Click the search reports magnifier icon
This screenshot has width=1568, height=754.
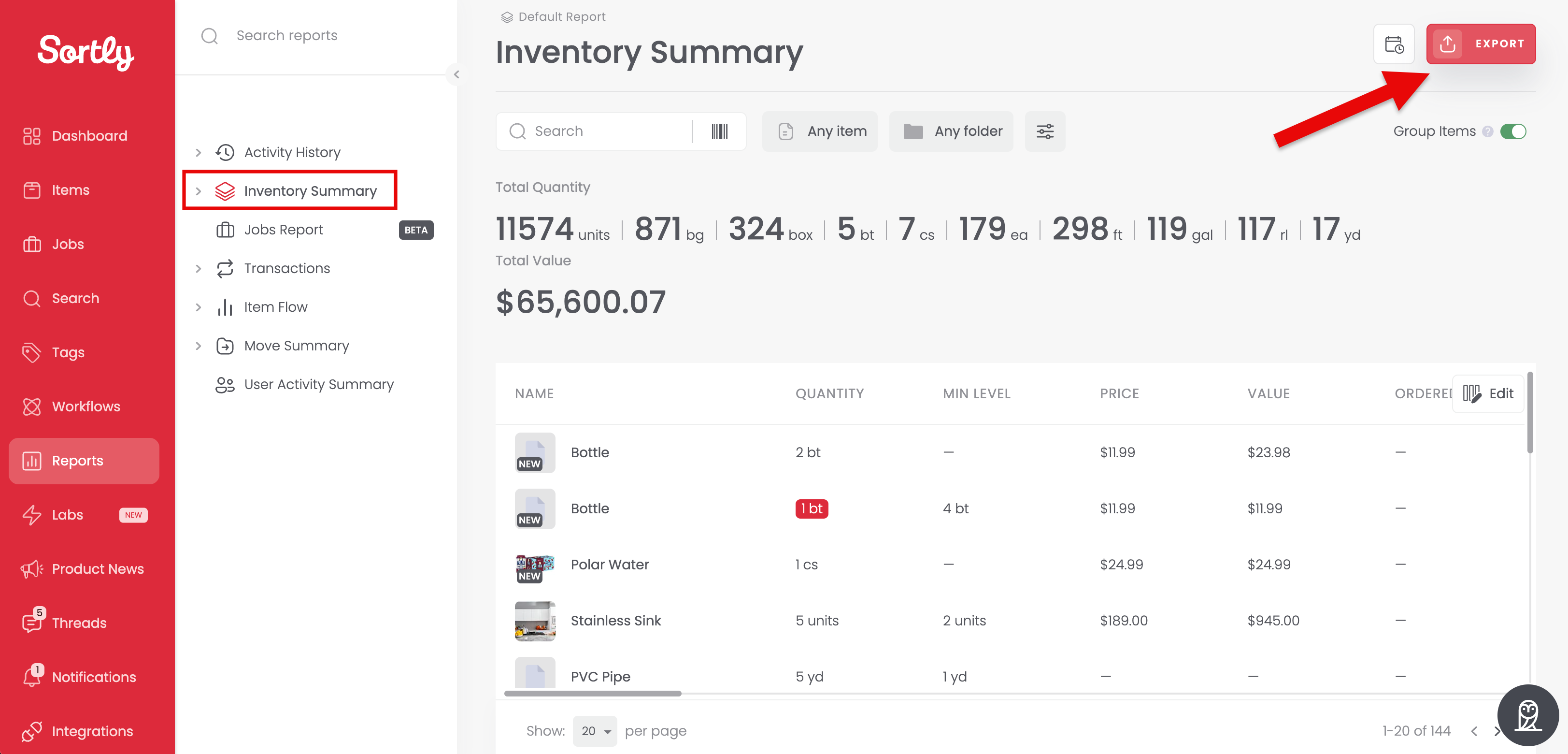(x=209, y=36)
